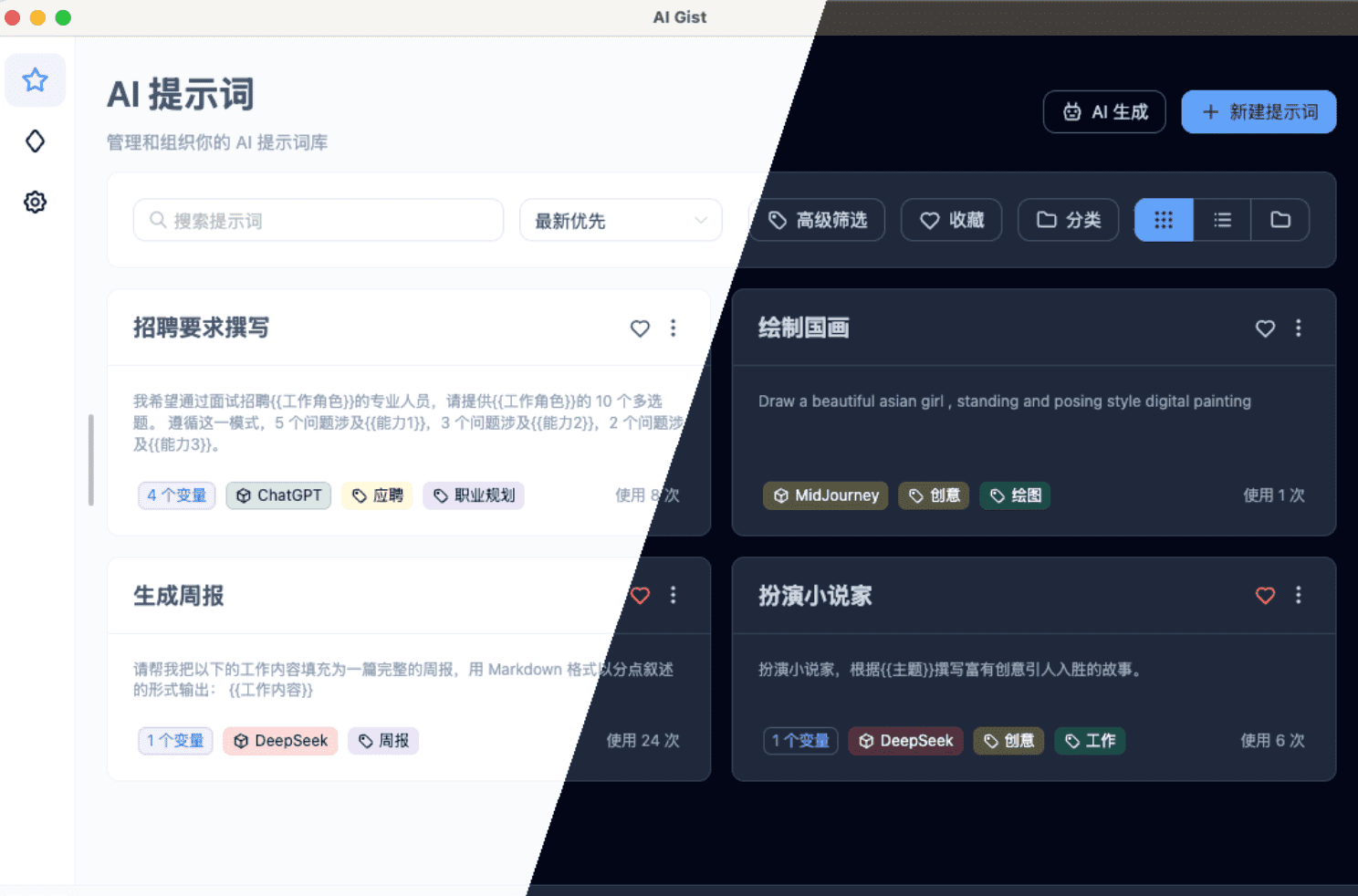Switch to folder view layout

[1280, 220]
